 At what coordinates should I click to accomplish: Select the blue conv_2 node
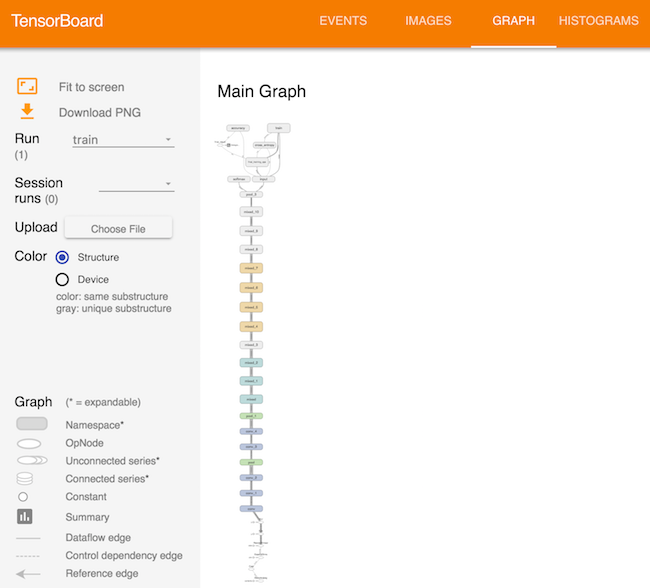[251, 478]
